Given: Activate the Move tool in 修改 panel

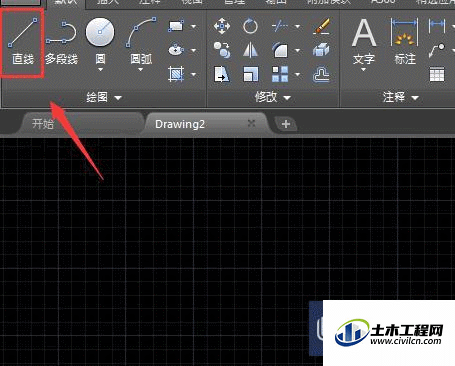Looking at the screenshot, I should coord(222,26).
